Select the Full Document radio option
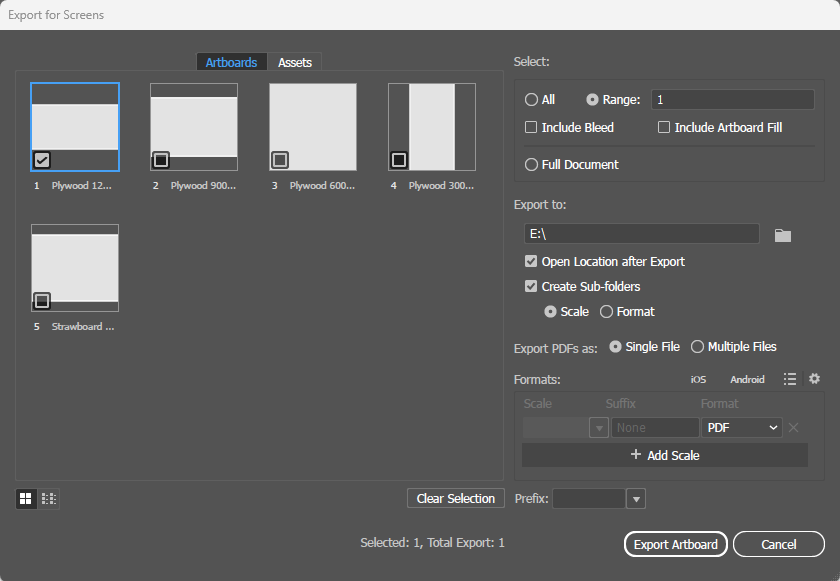 (x=531, y=164)
